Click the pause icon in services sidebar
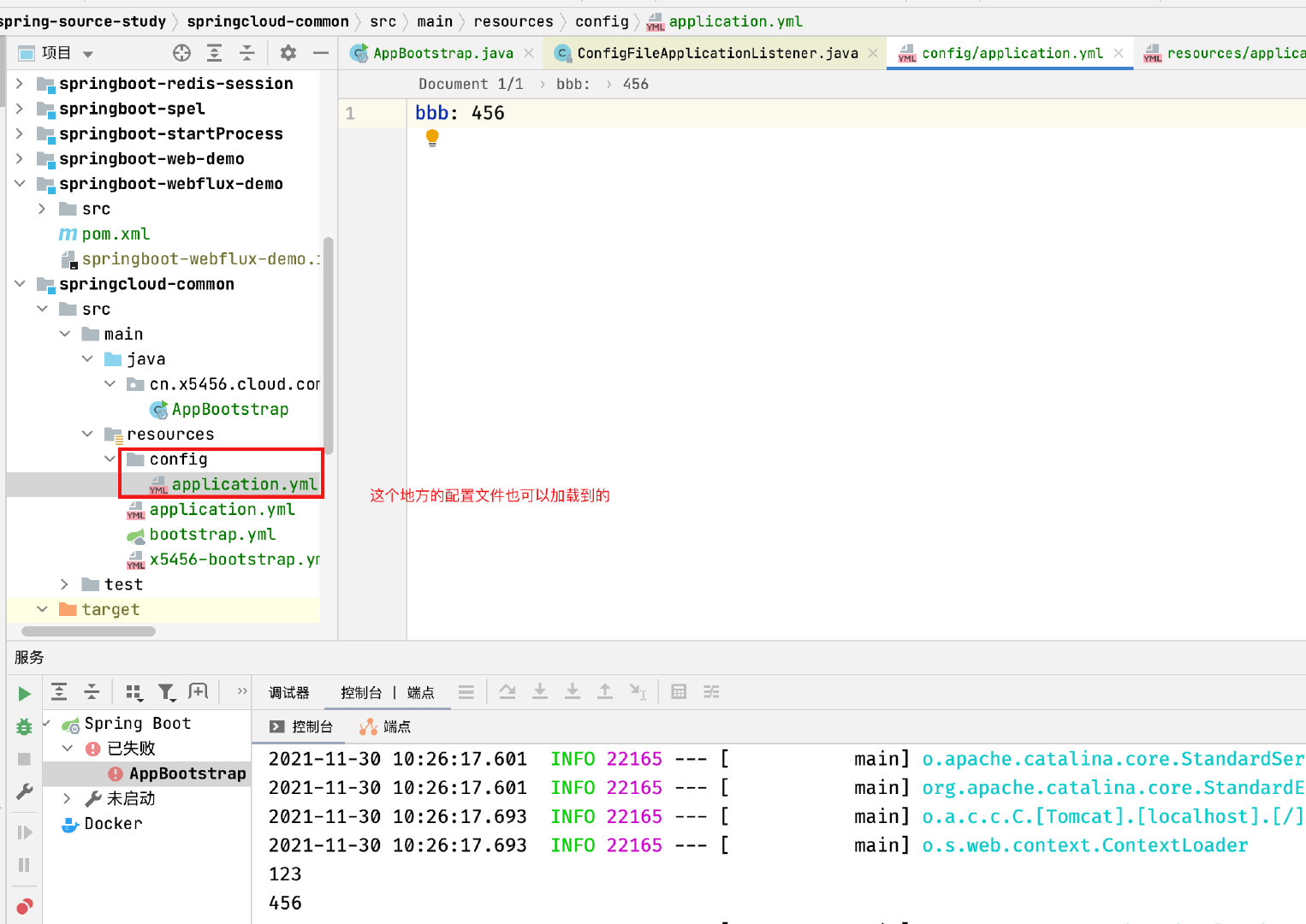The width and height of the screenshot is (1306, 924). pos(24,865)
